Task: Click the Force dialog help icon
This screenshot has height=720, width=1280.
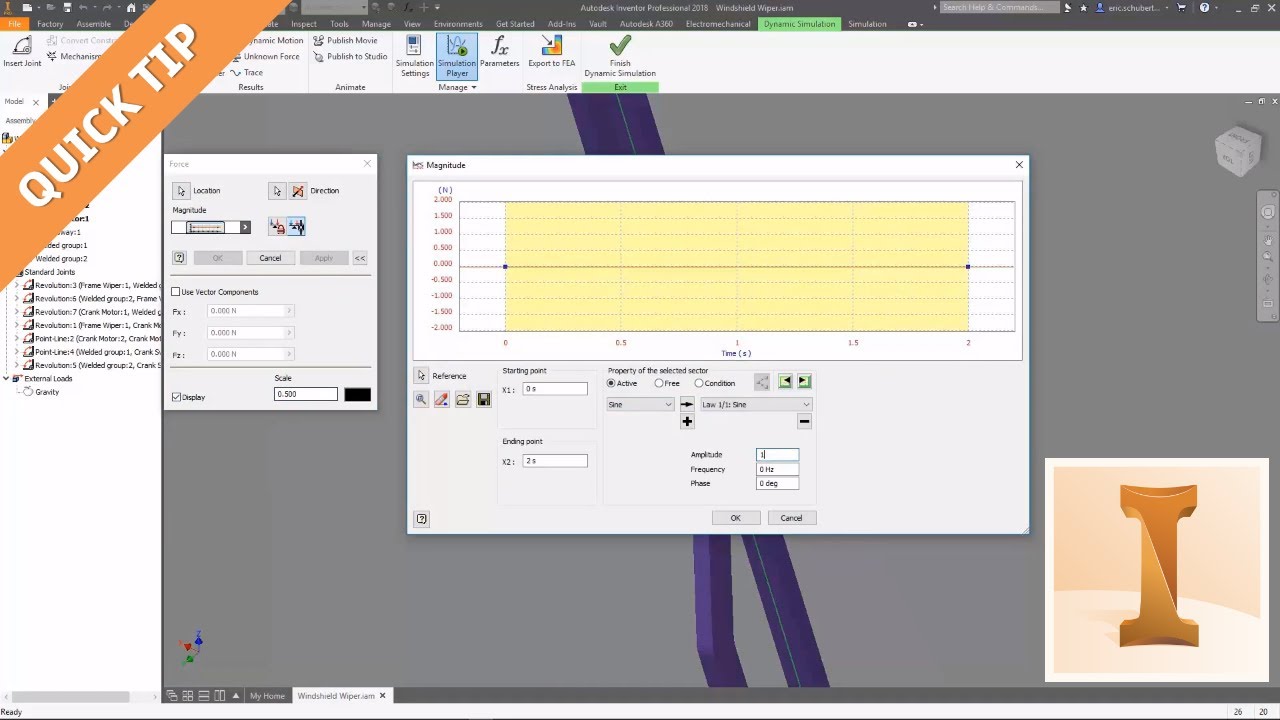Action: click(180, 258)
